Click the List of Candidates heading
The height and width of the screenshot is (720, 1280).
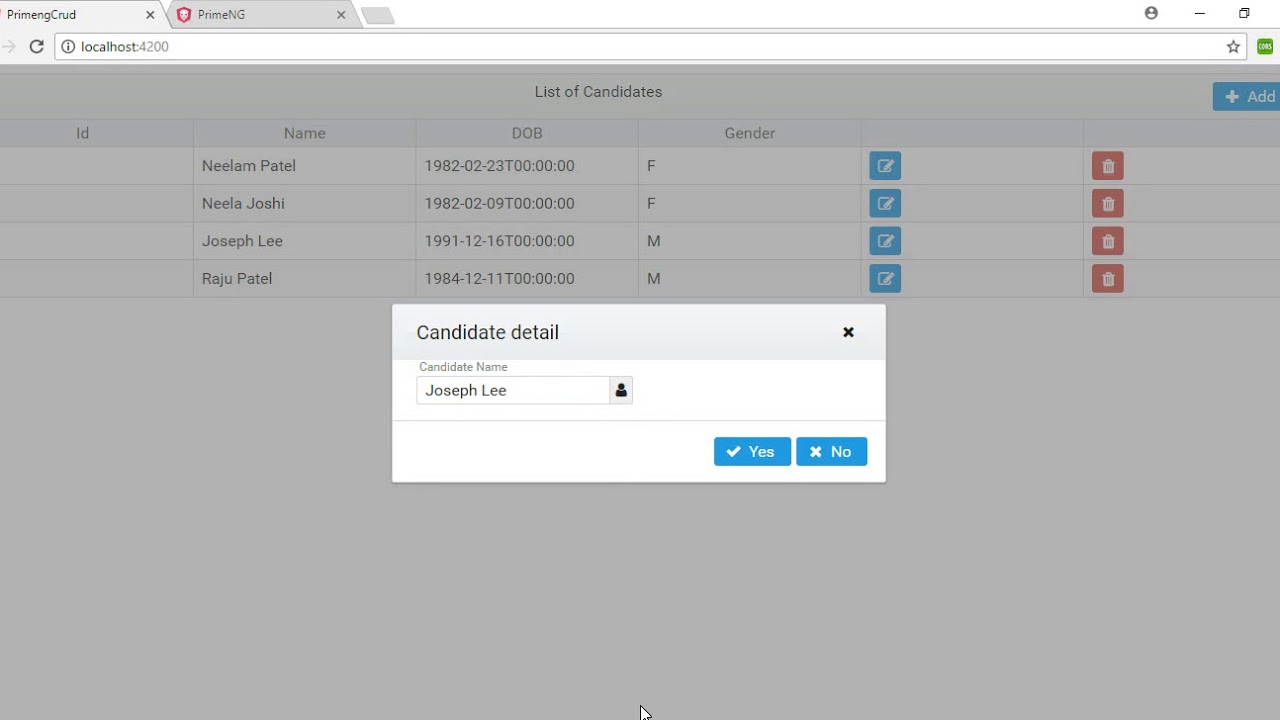598,92
